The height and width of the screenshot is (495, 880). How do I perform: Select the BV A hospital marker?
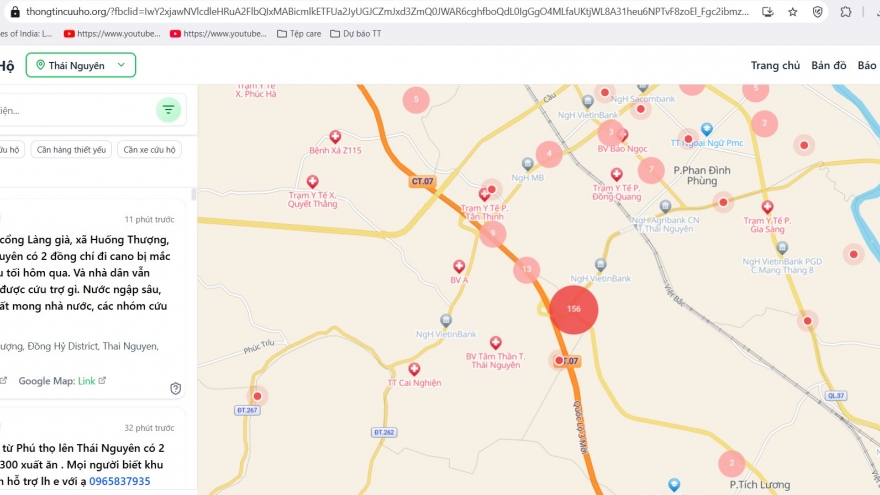click(x=459, y=267)
